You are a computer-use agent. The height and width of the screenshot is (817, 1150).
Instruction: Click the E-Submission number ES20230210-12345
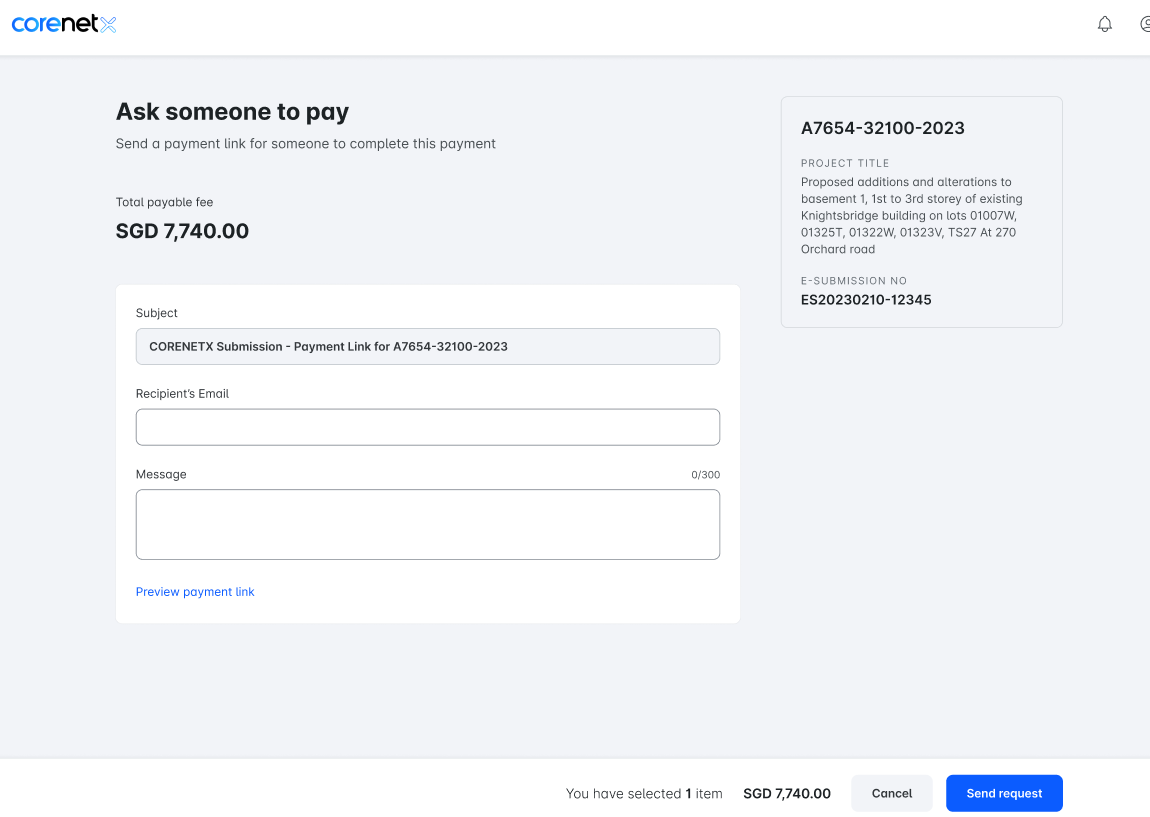click(x=866, y=299)
